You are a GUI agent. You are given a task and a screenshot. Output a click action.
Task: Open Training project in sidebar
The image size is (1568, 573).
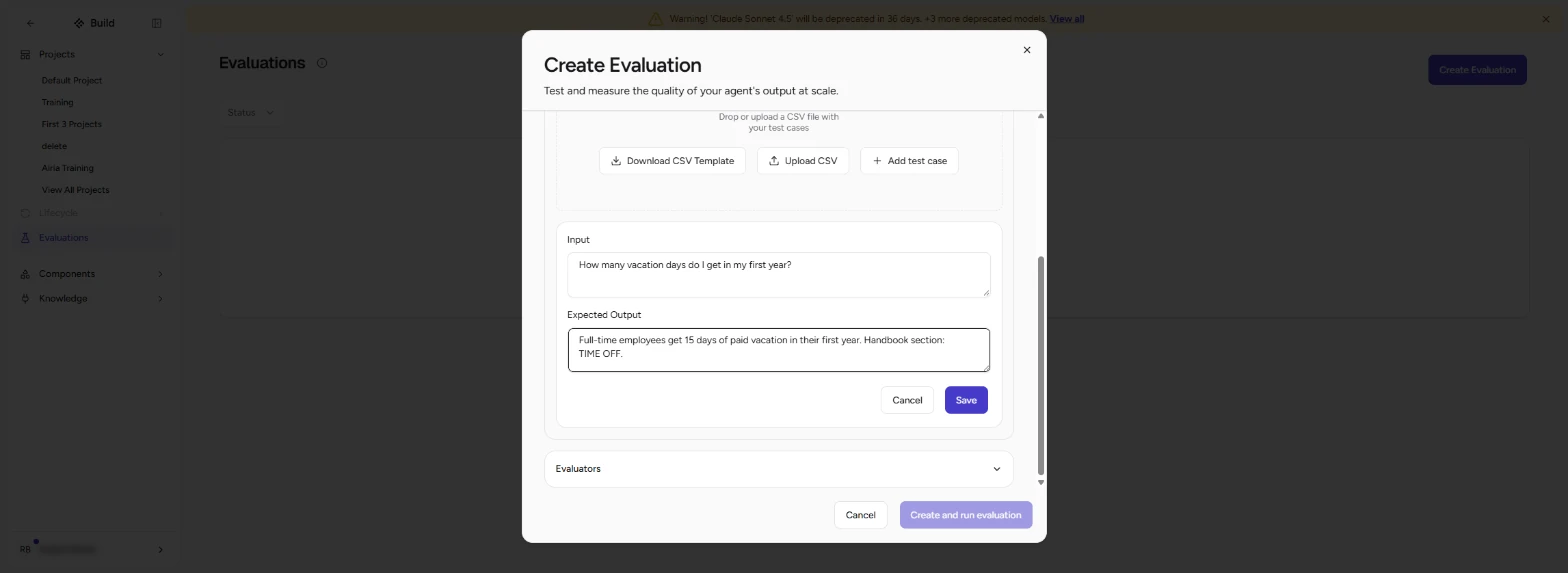pos(57,102)
